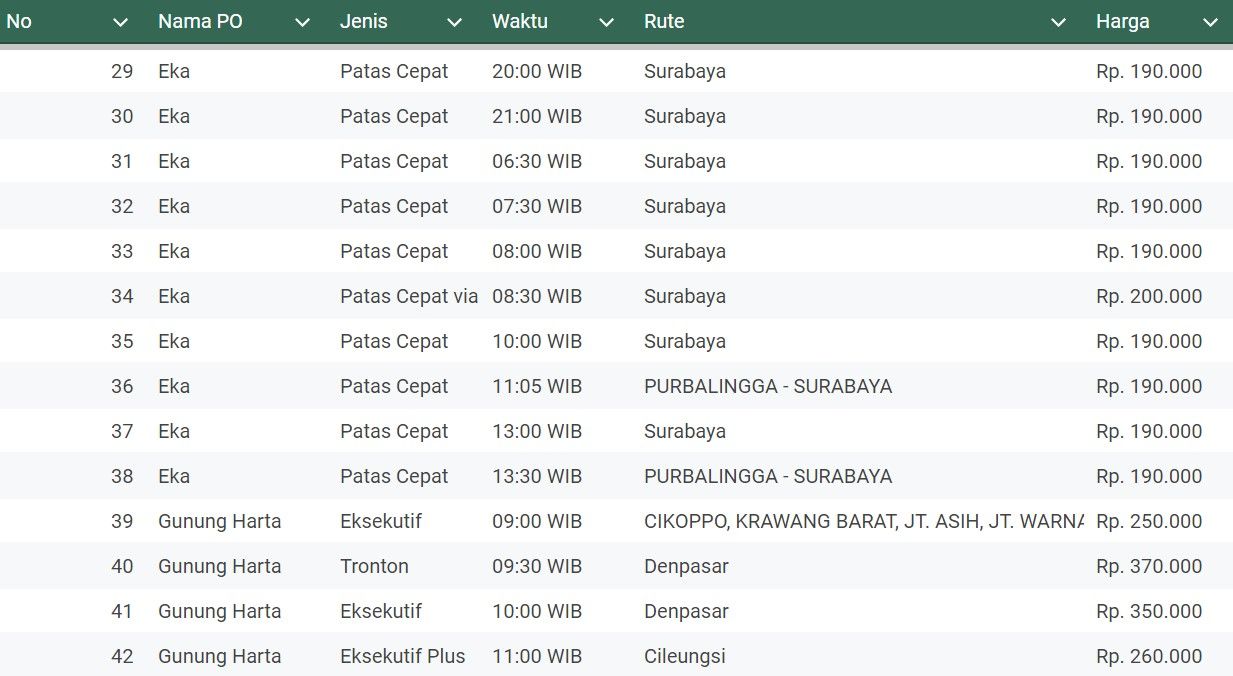Select Denpasar route in row 41

(x=686, y=611)
